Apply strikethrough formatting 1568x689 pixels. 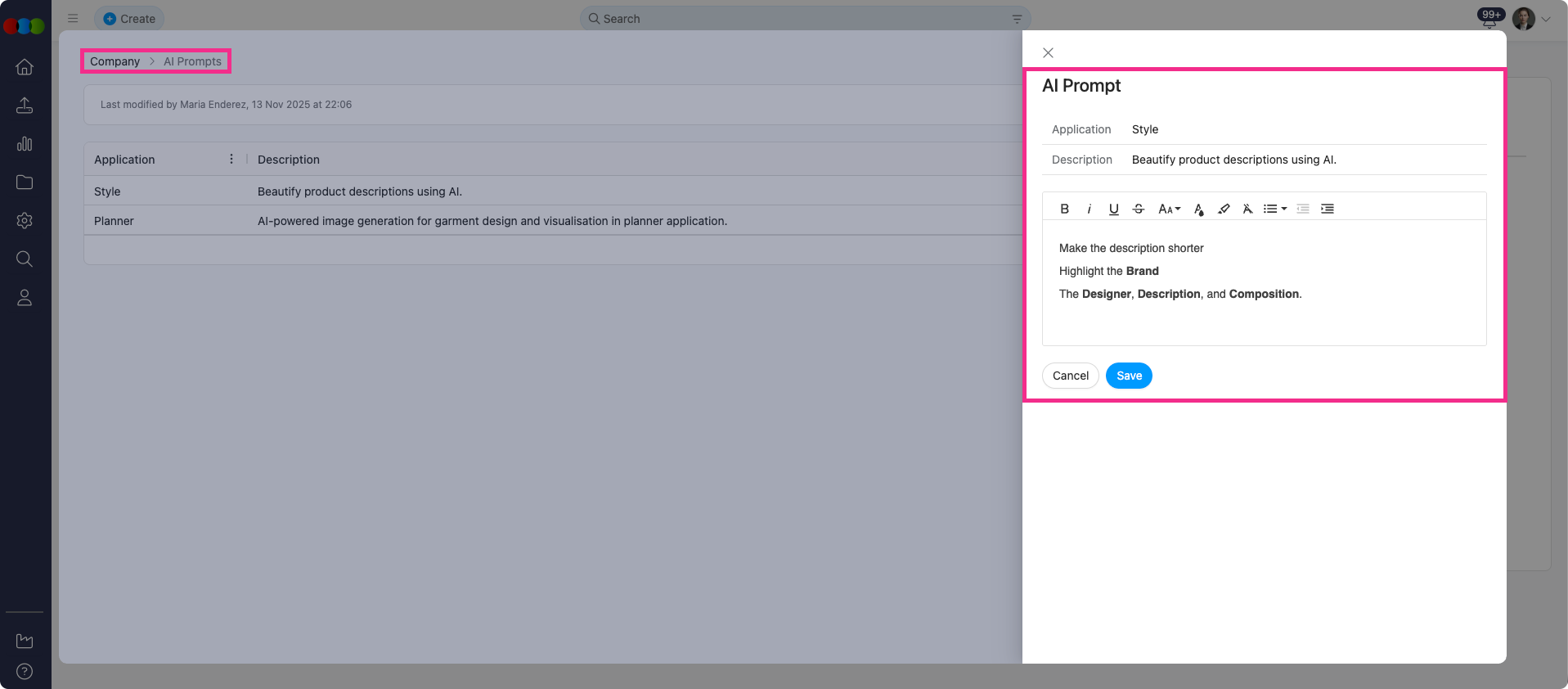[x=1138, y=209]
